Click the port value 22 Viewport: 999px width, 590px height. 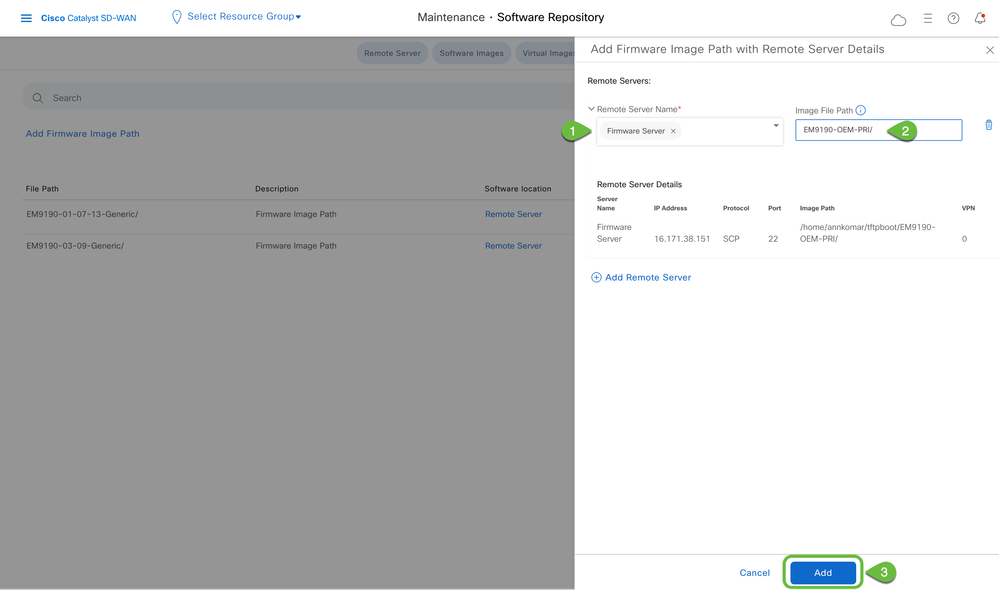click(x=773, y=239)
